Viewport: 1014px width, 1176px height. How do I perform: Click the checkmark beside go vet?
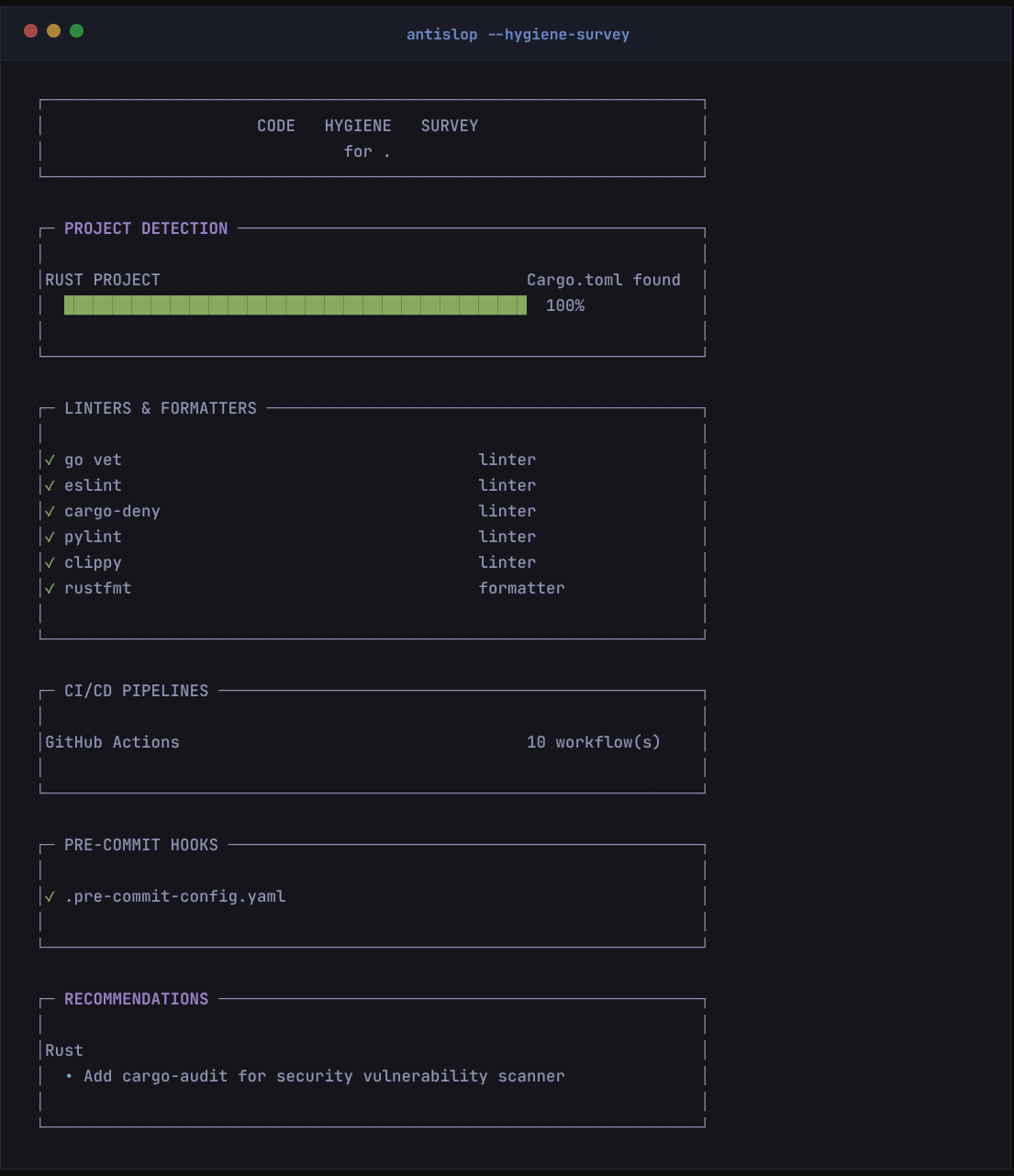click(x=50, y=460)
